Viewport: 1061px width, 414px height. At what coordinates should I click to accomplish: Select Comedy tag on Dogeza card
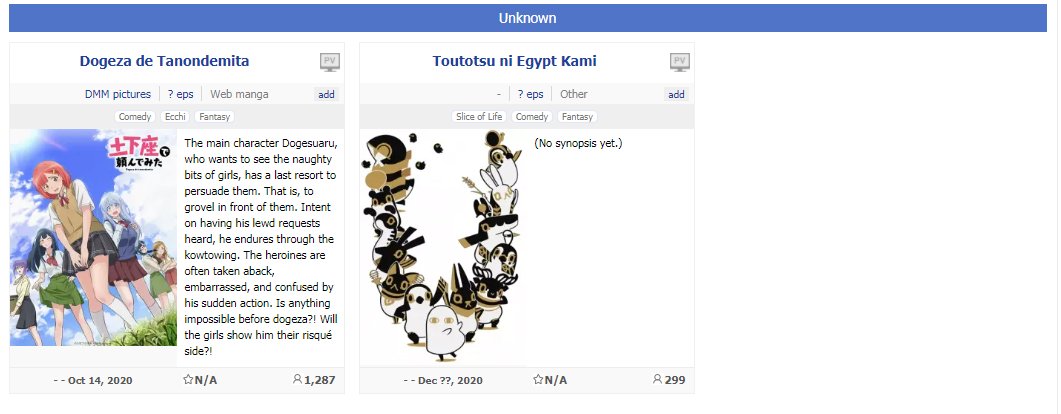point(135,117)
